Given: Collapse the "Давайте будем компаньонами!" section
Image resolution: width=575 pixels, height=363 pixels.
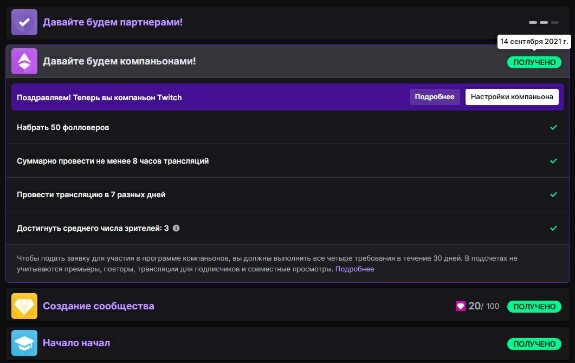Looking at the screenshot, I should [x=288, y=61].
